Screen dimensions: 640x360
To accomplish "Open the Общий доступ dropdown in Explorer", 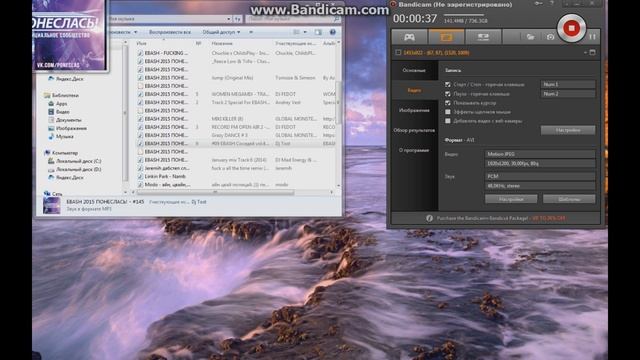I will [221, 32].
